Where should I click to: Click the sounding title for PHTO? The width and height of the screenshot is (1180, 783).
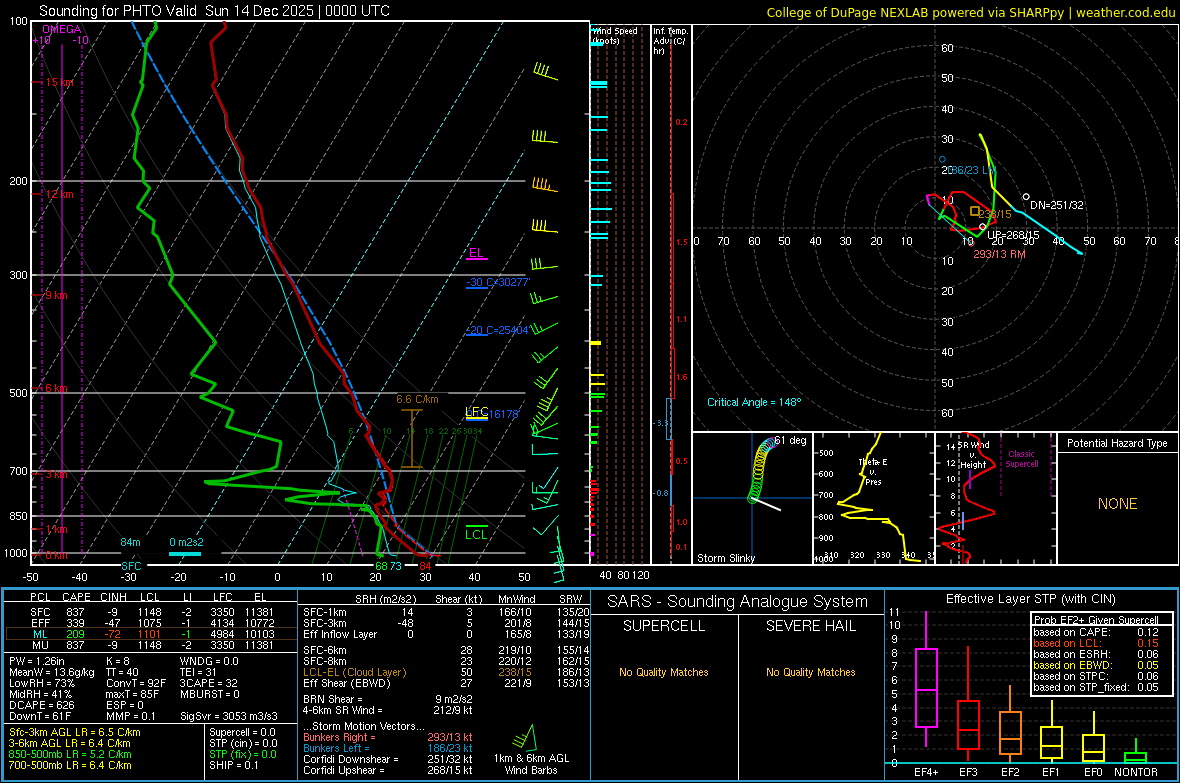point(214,11)
